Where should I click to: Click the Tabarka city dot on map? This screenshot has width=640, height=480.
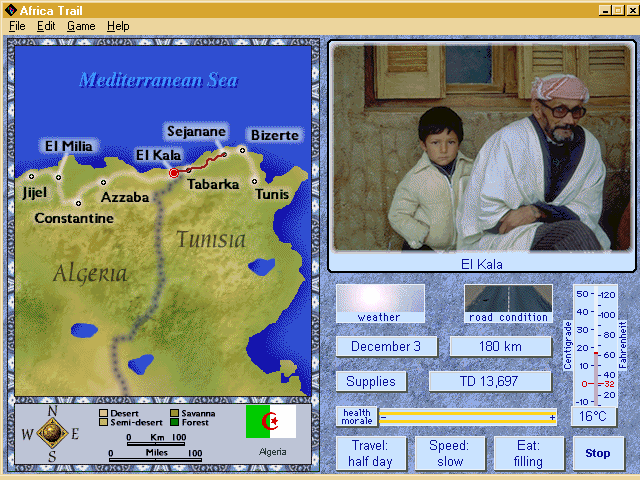coord(189,171)
